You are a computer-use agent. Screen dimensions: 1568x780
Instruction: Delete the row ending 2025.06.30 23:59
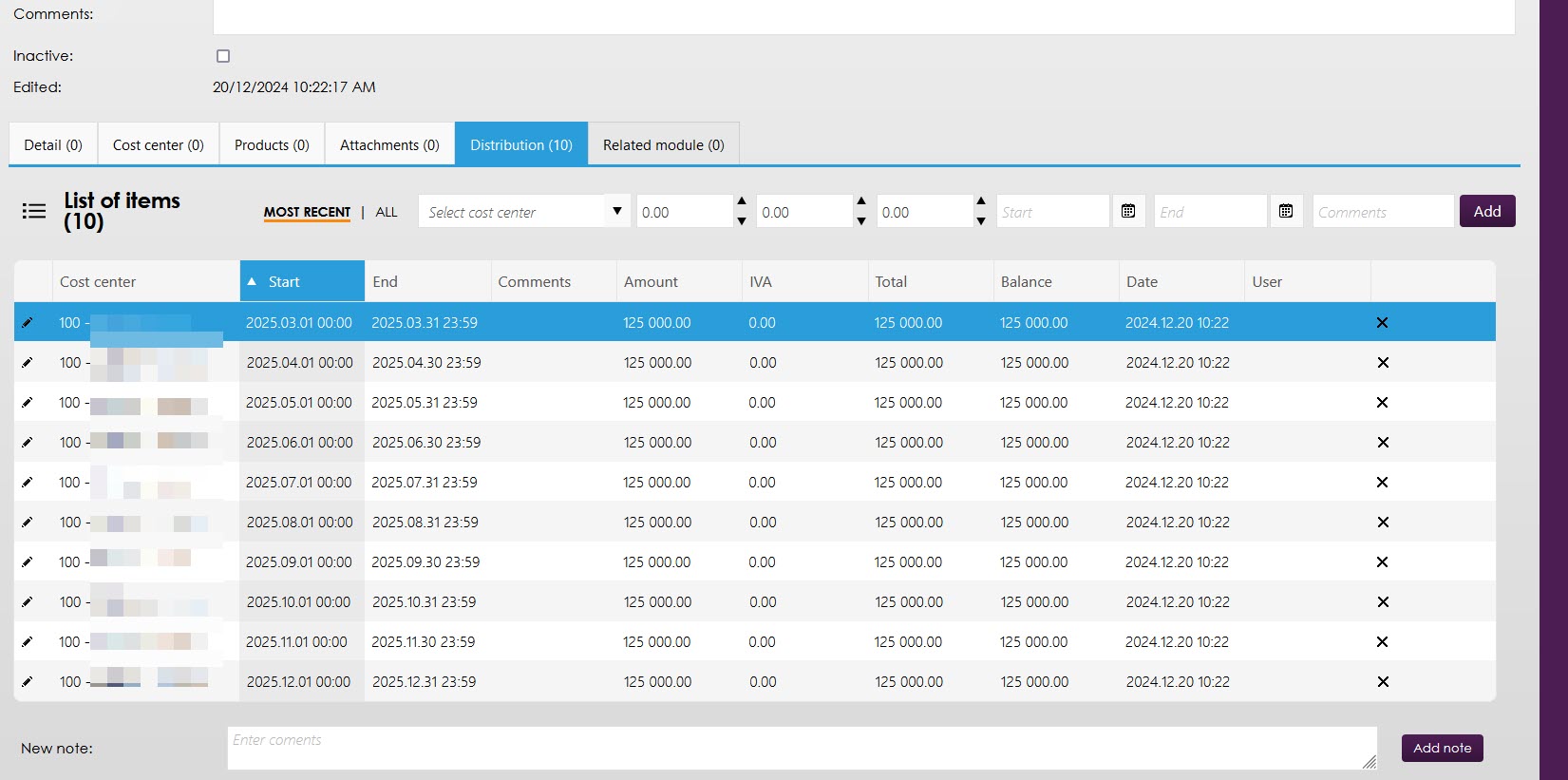(x=1383, y=443)
